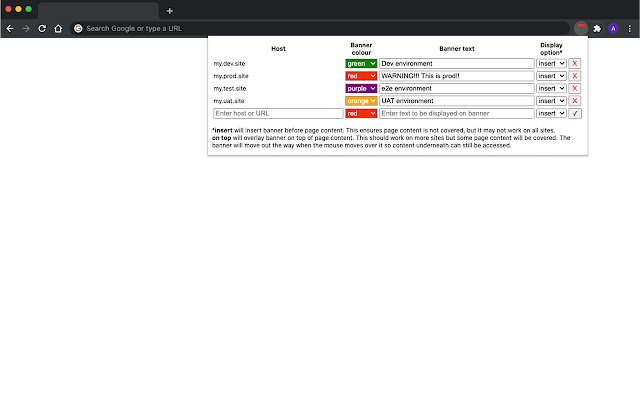Open the Chrome three-dot menu
Screen dimensions: 640x400
629,29
